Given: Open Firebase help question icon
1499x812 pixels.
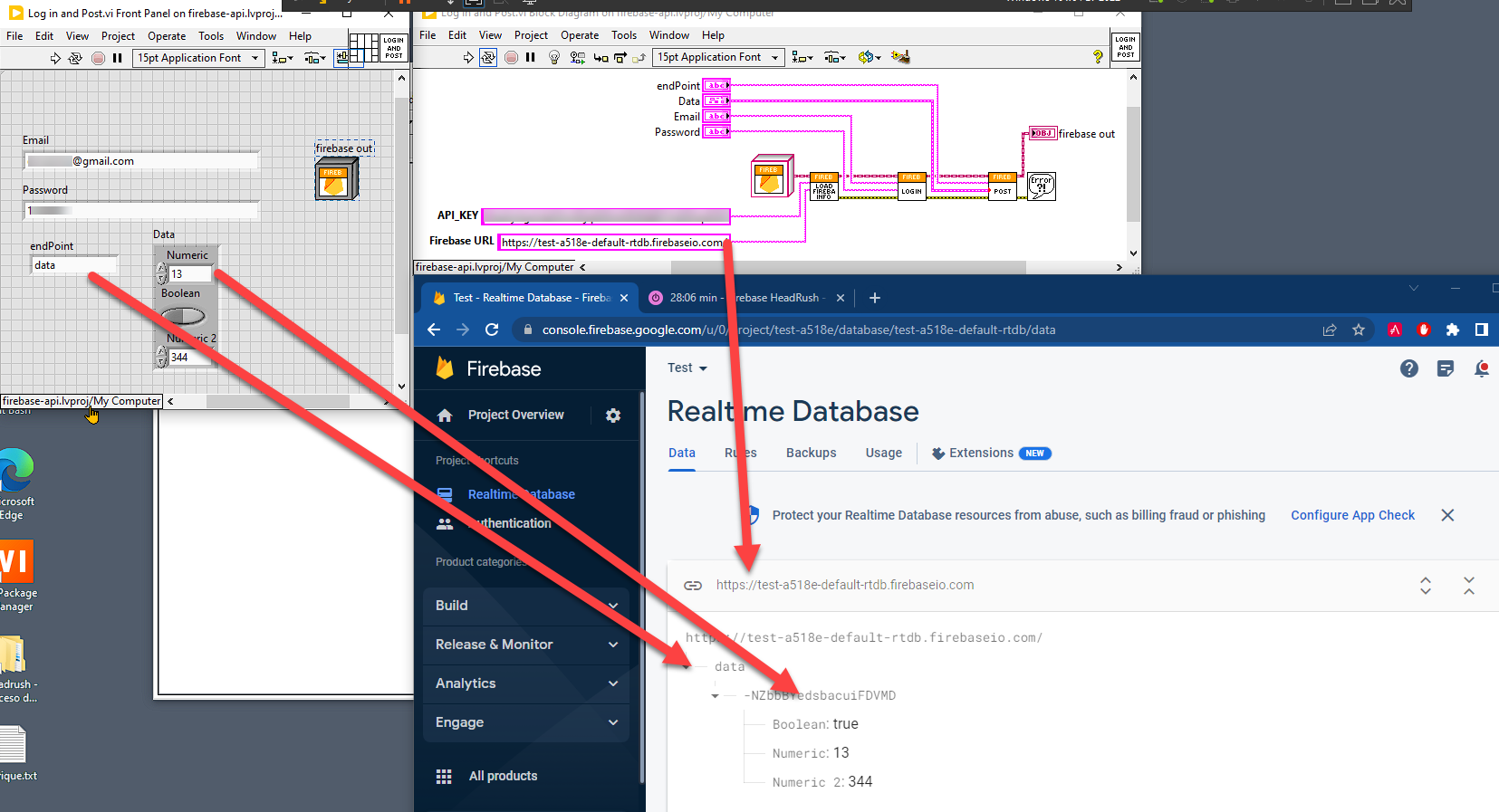Looking at the screenshot, I should 1409,368.
